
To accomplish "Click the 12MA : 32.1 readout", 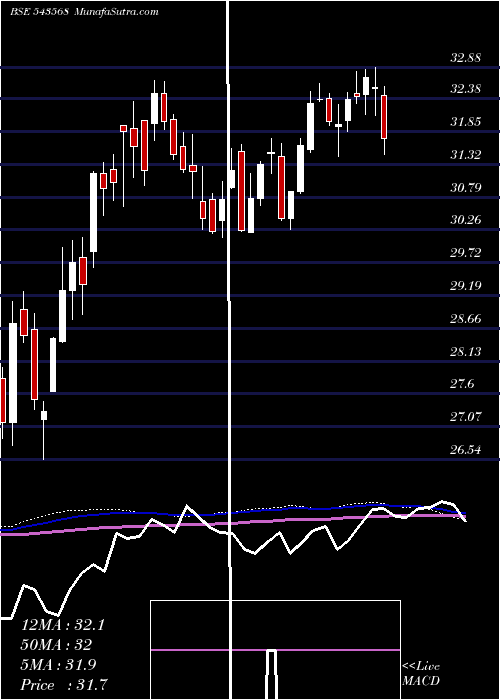I will pyautogui.click(x=63, y=625).
